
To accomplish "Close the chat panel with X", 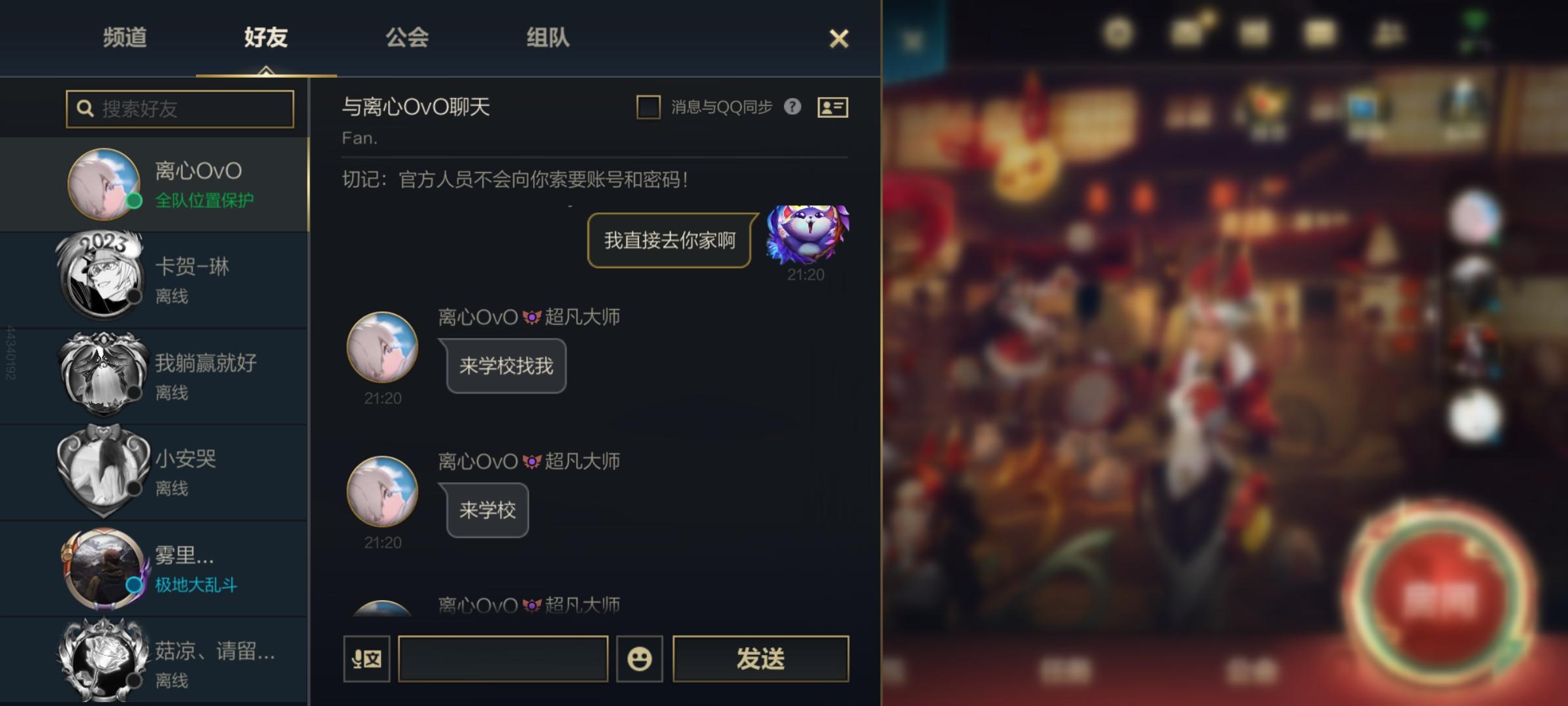I will [x=839, y=39].
